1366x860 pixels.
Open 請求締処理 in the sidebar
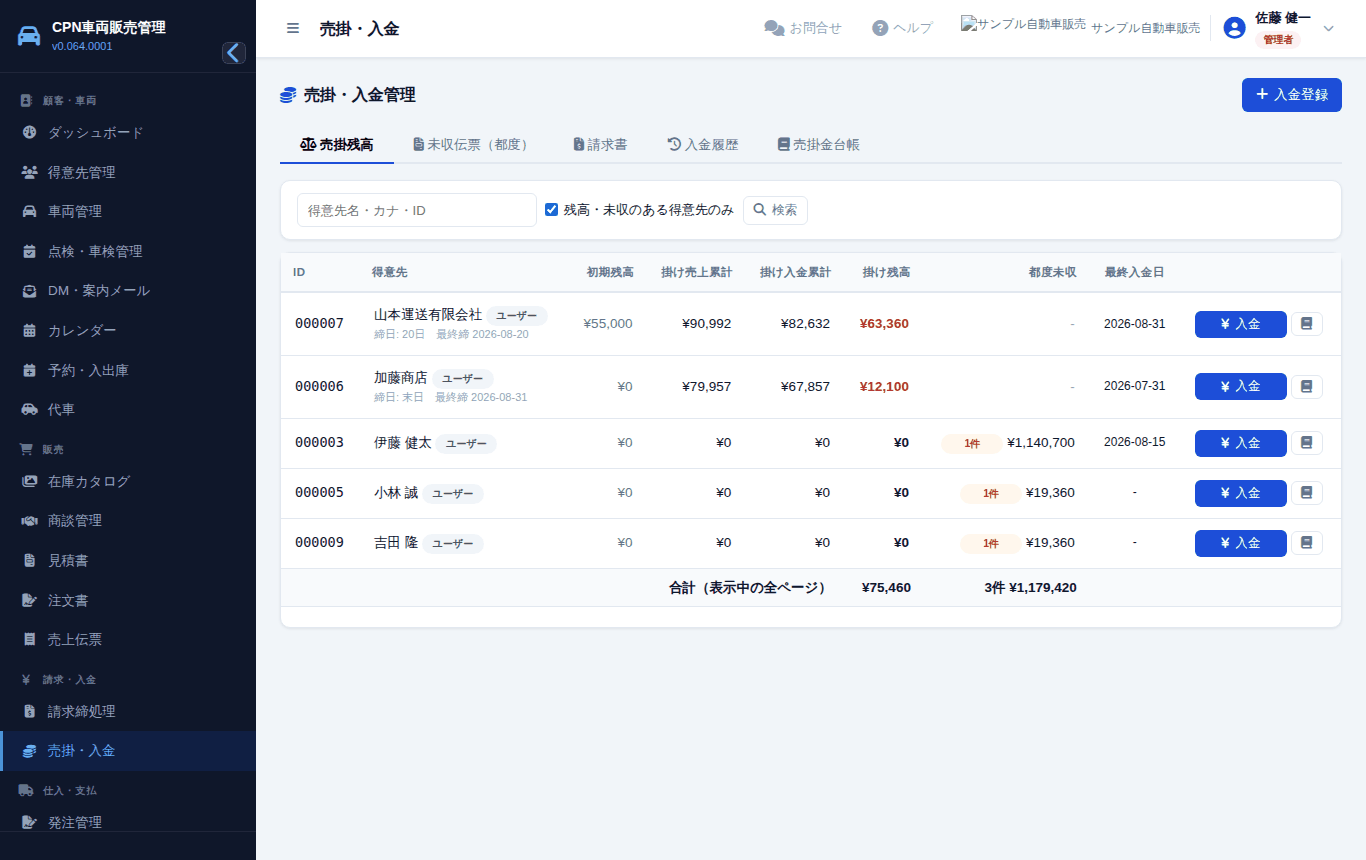pyautogui.click(x=128, y=712)
